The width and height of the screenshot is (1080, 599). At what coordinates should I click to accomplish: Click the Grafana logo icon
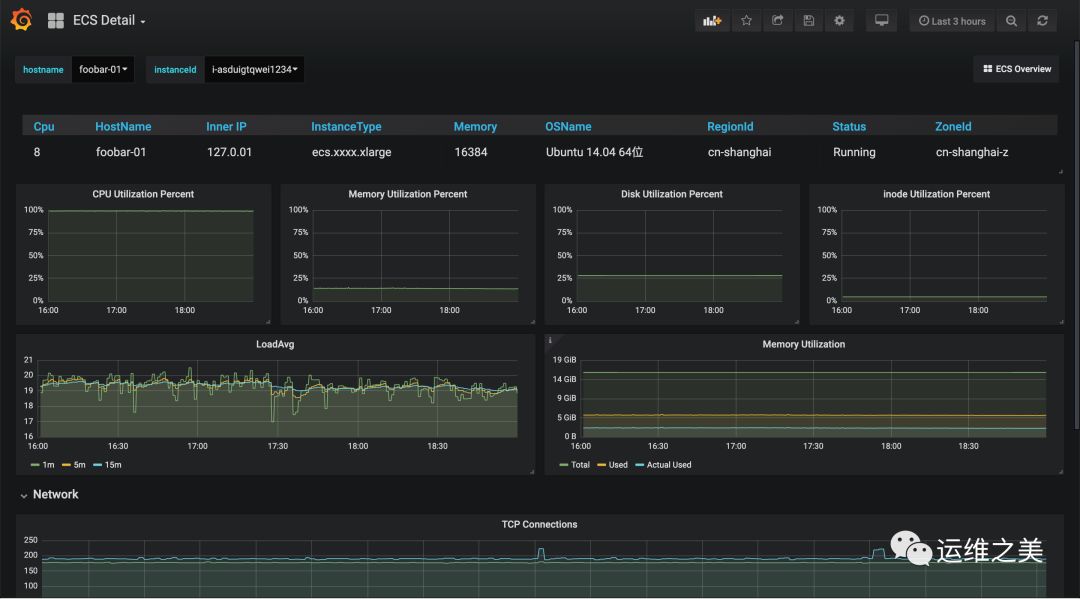click(x=21, y=19)
